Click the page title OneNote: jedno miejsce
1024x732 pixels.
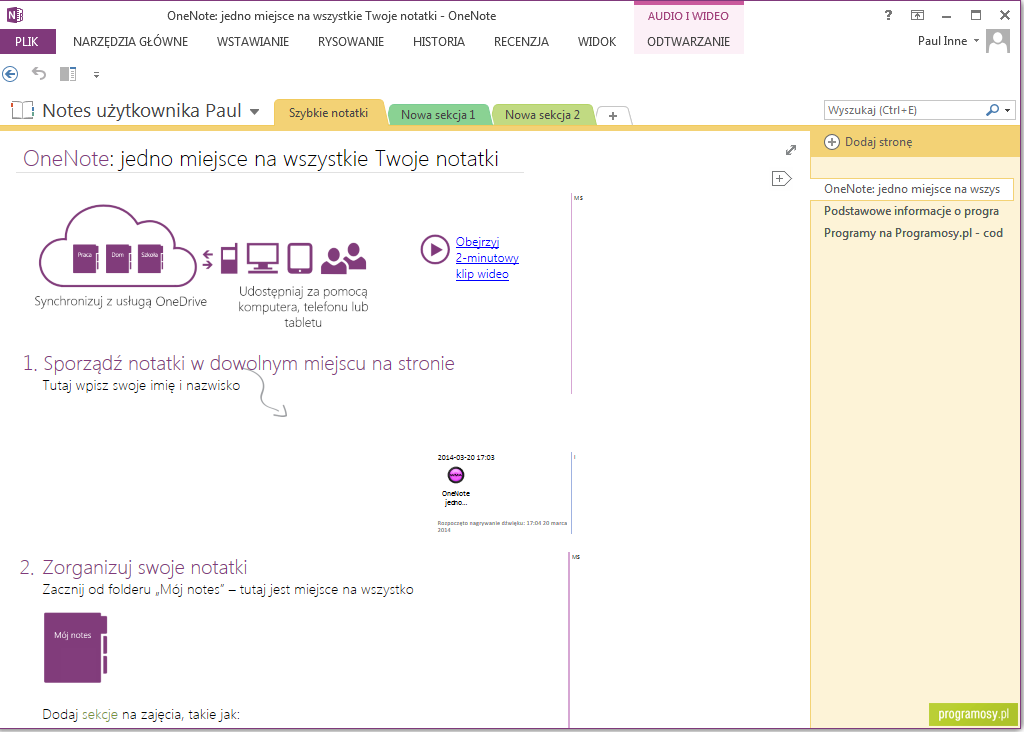[x=261, y=159]
